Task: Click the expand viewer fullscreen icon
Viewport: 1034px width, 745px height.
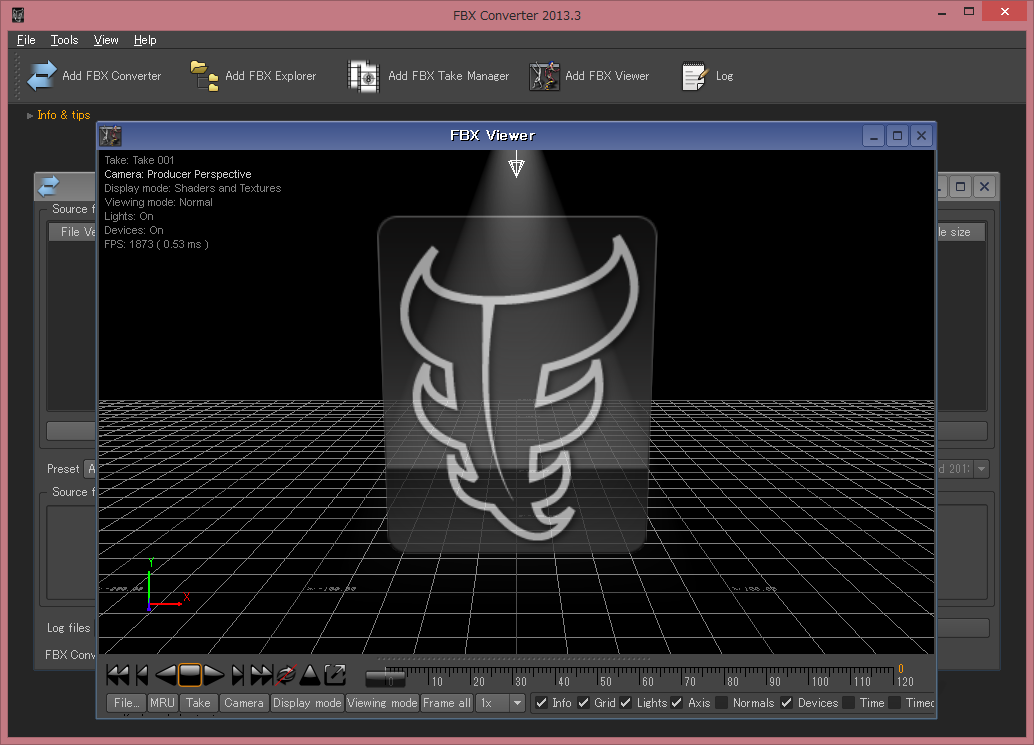Action: pos(335,674)
